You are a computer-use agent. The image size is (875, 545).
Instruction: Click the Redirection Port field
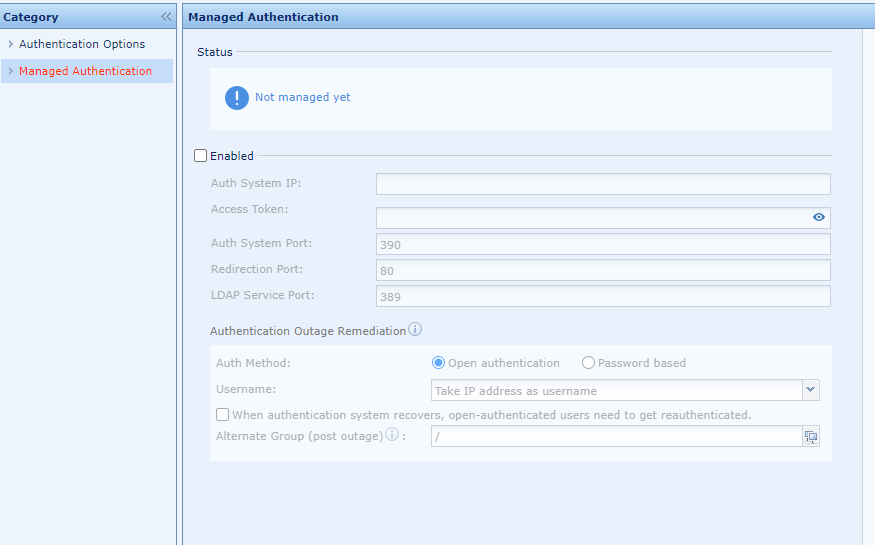(603, 271)
